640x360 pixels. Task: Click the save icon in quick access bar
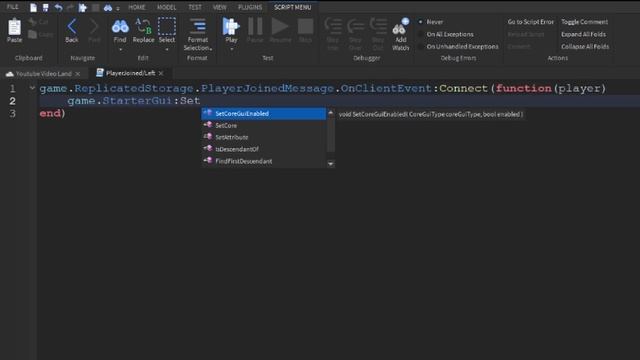45,7
